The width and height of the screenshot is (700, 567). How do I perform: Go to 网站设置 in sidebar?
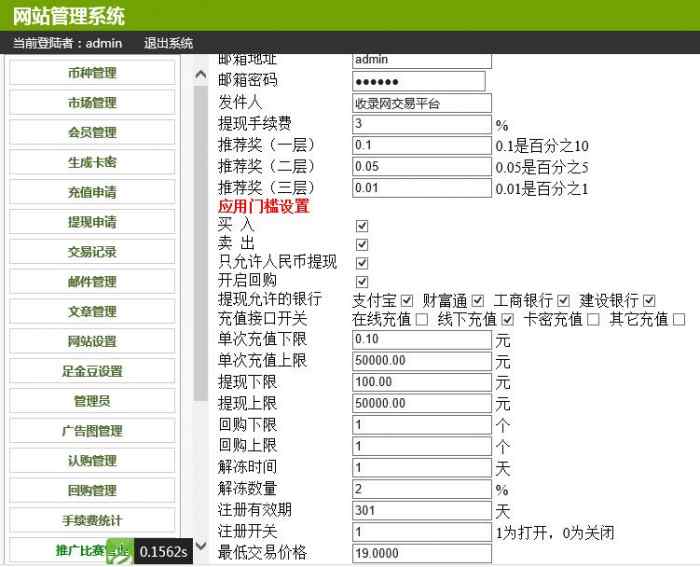(x=92, y=341)
